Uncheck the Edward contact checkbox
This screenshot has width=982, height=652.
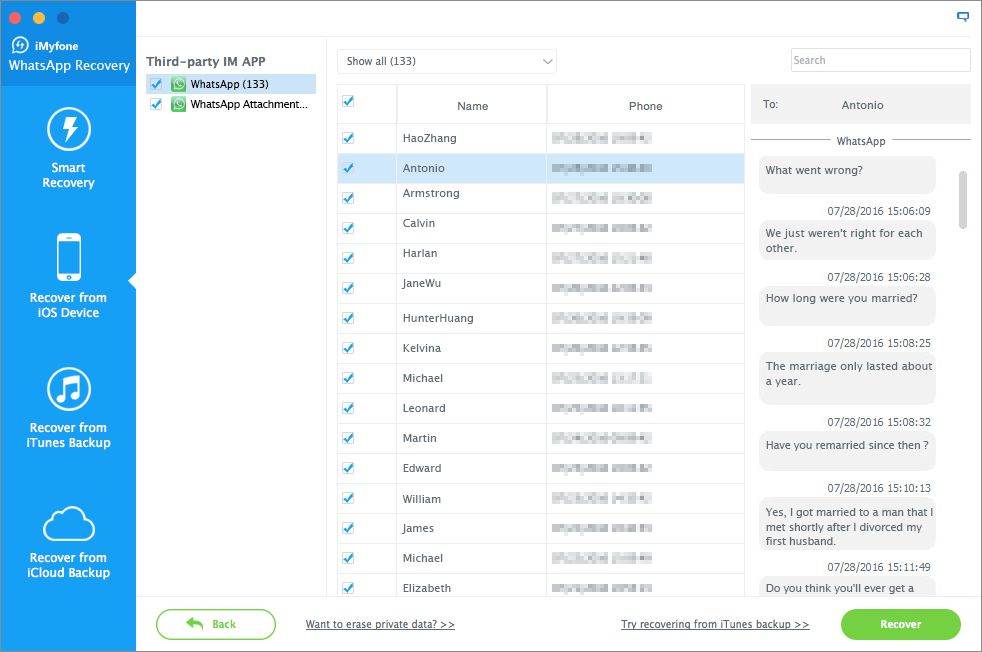tap(348, 468)
